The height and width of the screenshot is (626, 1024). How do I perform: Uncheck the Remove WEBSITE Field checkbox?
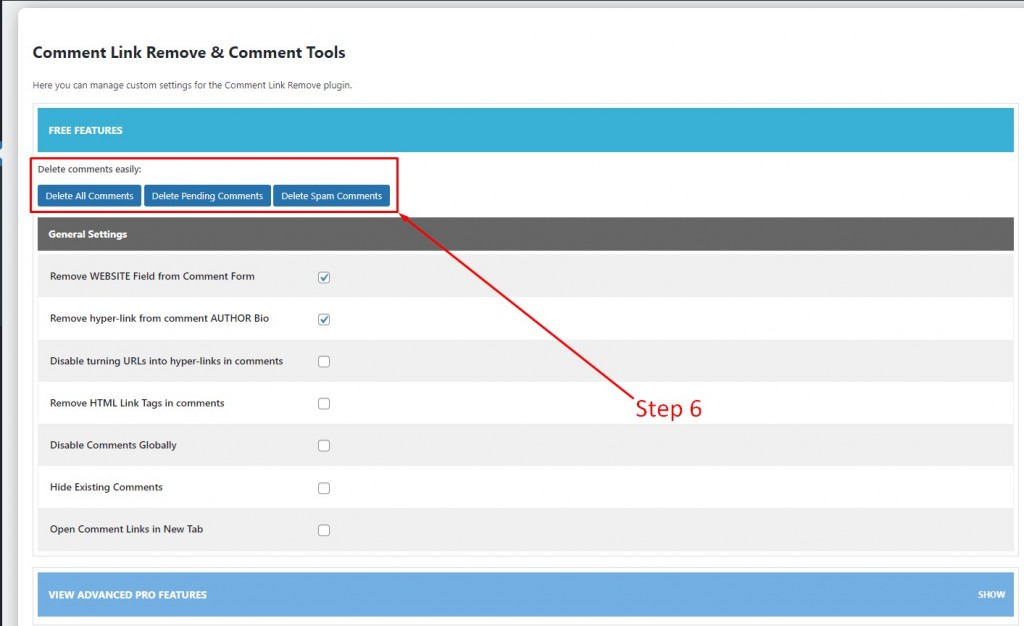point(324,277)
